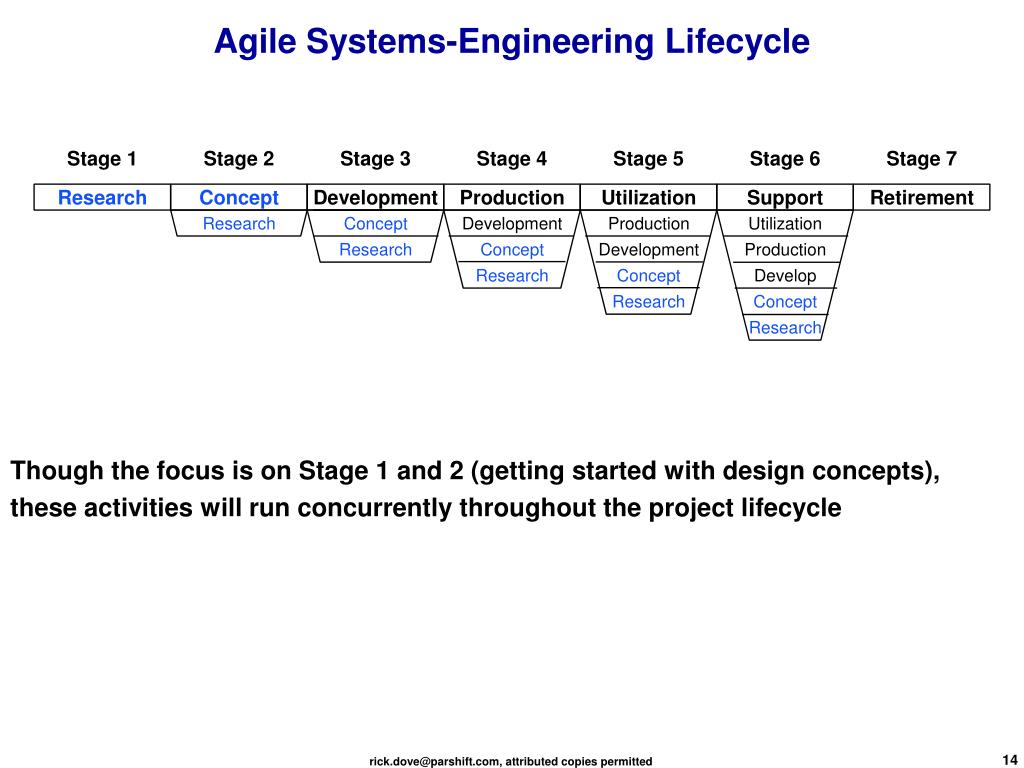This screenshot has height=768, width=1024.
Task: Click the bold 'Utilization' box of Stage 5
Action: click(x=648, y=197)
